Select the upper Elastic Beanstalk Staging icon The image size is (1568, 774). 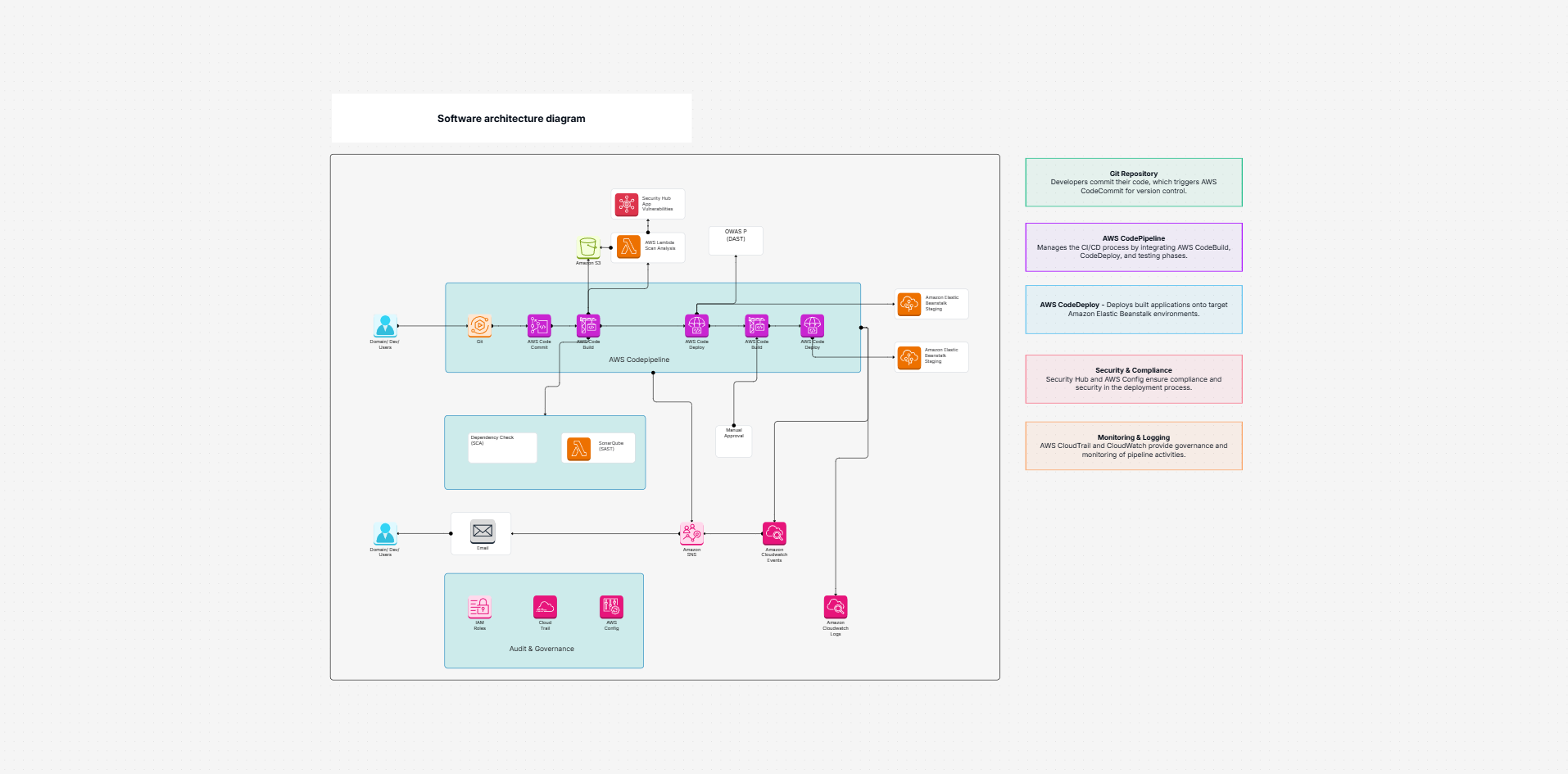click(909, 304)
